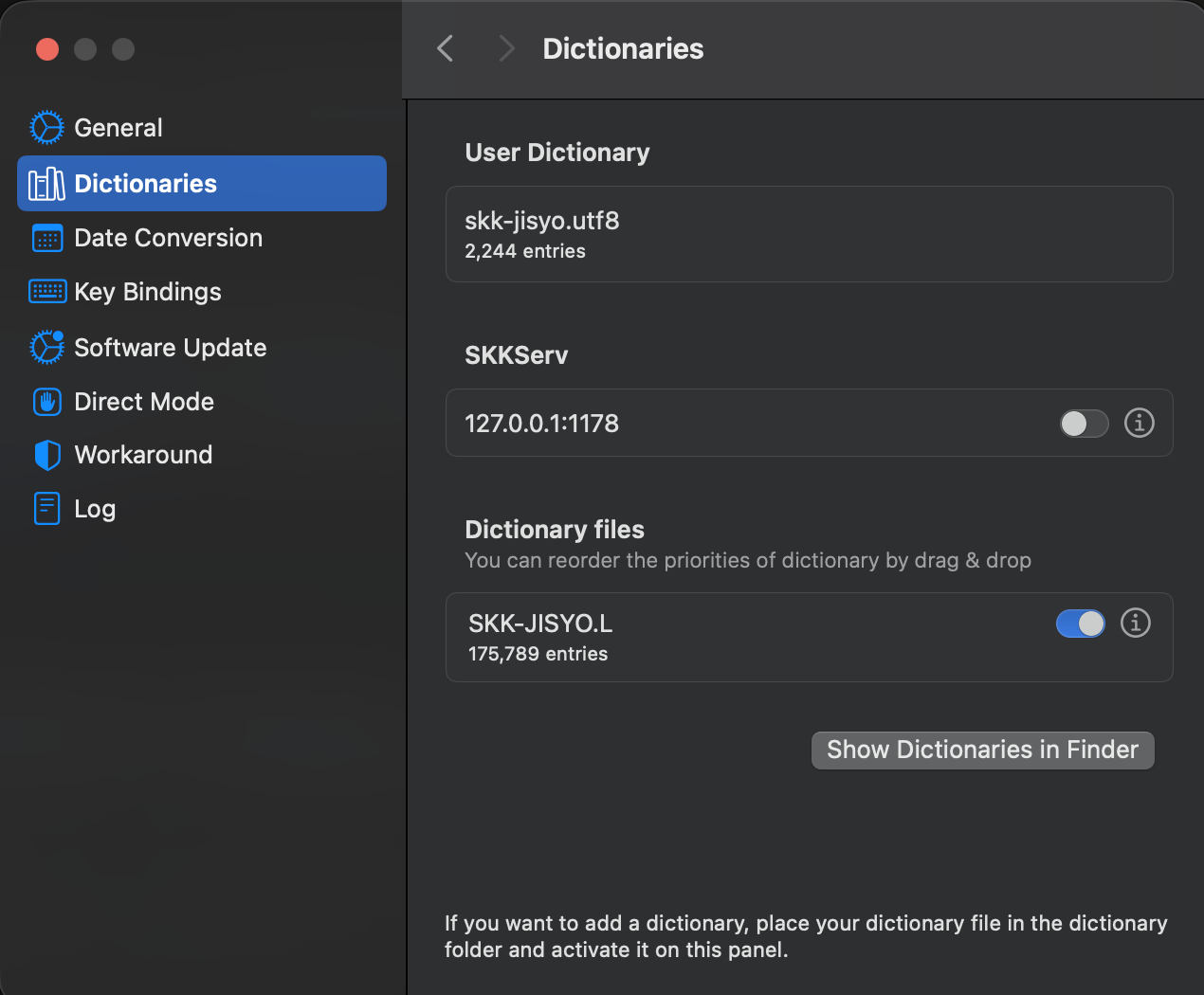The height and width of the screenshot is (995, 1204).
Task: Click the SKK-JISYO.L dictionary file name
Action: tap(540, 624)
